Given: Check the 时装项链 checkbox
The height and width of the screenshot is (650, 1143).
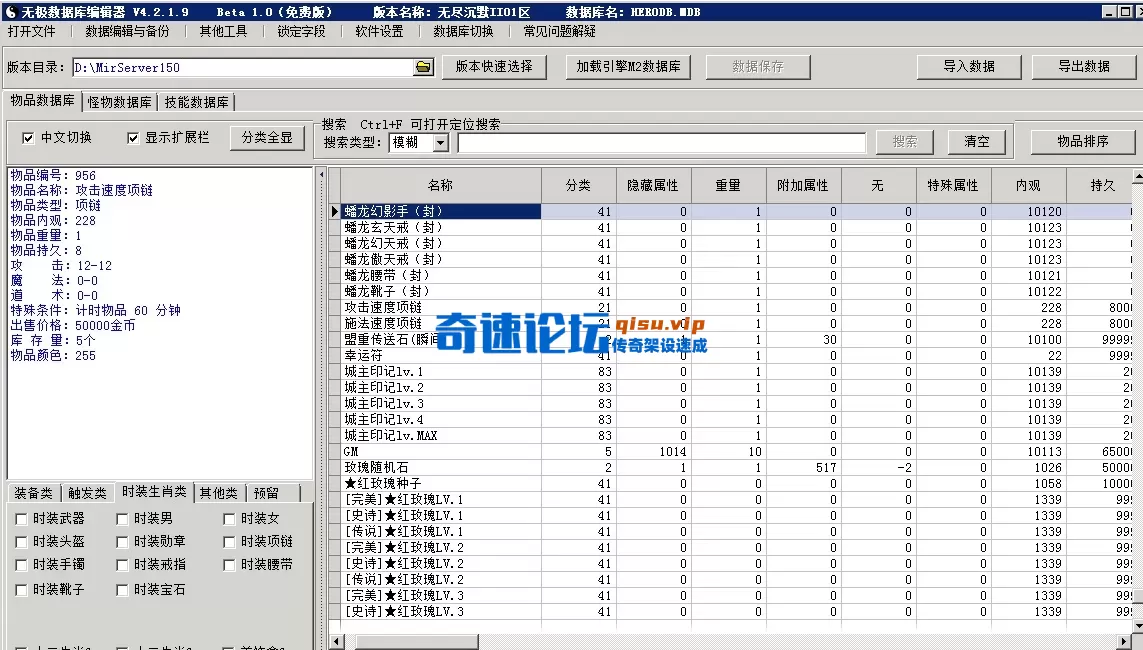Looking at the screenshot, I should click(229, 542).
